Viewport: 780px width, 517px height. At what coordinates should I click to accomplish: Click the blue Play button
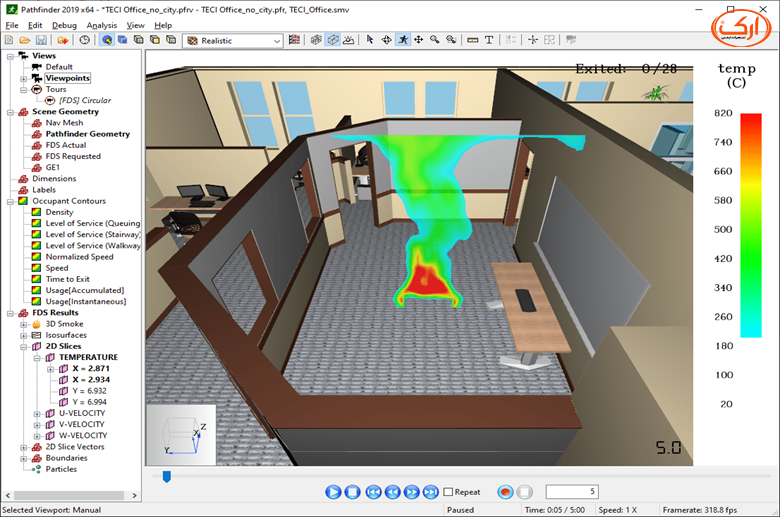tap(333, 492)
